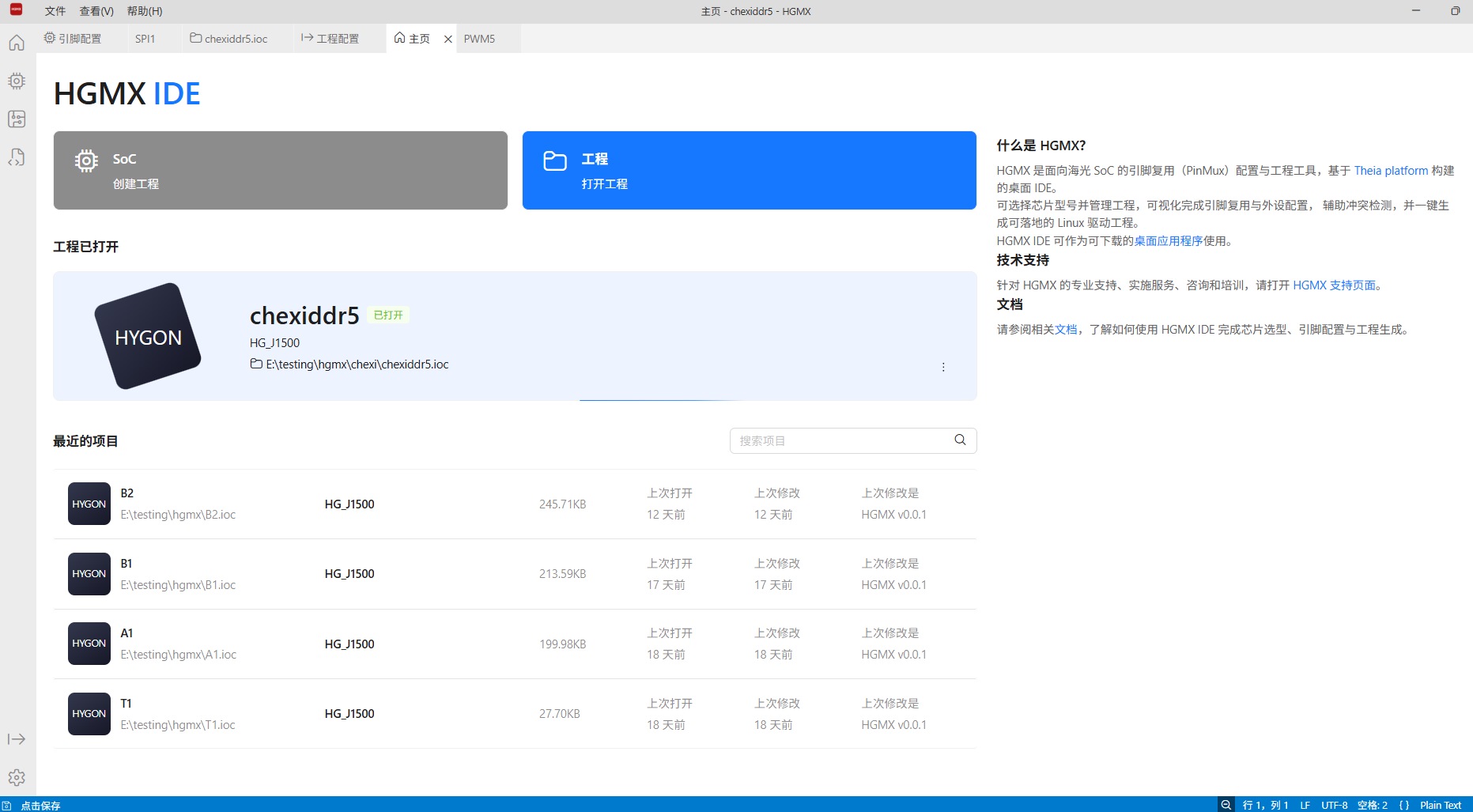Click the save icon in status bar

(6, 805)
